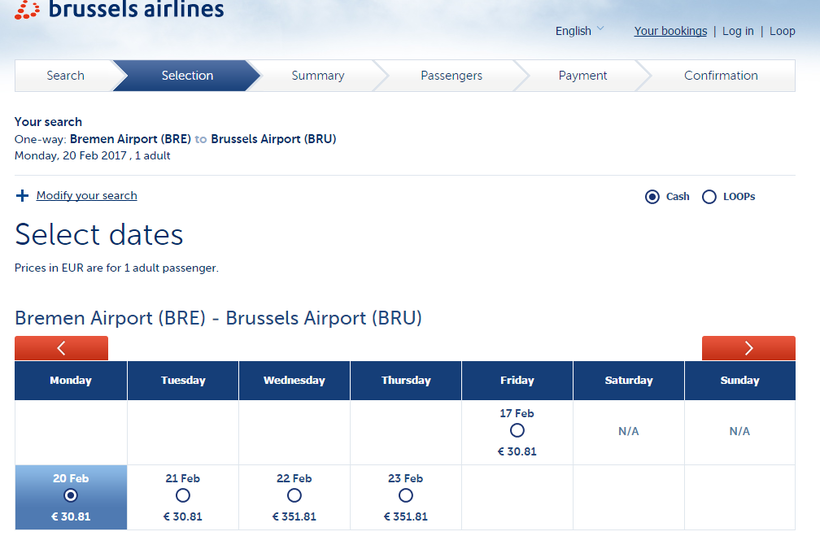Click the Loop link in header
820x536 pixels.
click(x=782, y=31)
